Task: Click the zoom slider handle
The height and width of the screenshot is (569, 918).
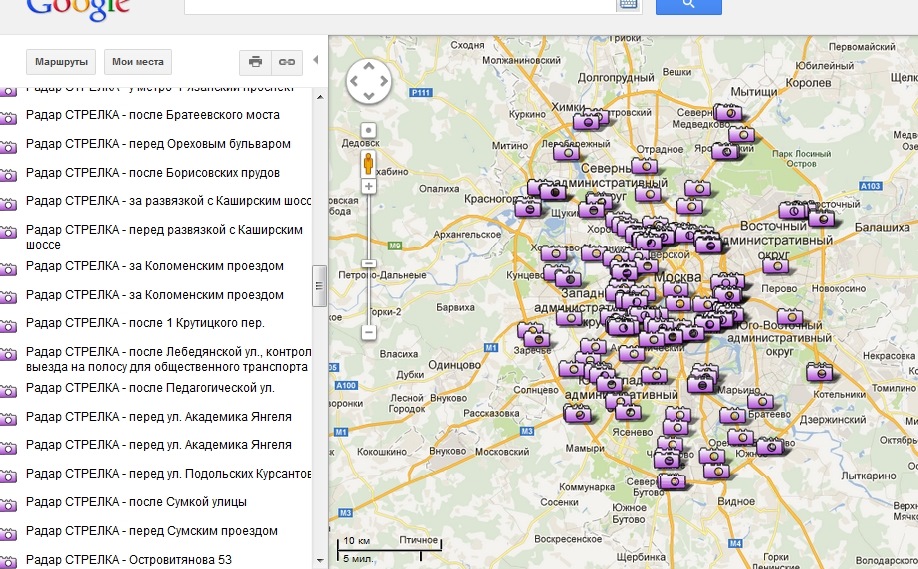Action: click(x=368, y=263)
